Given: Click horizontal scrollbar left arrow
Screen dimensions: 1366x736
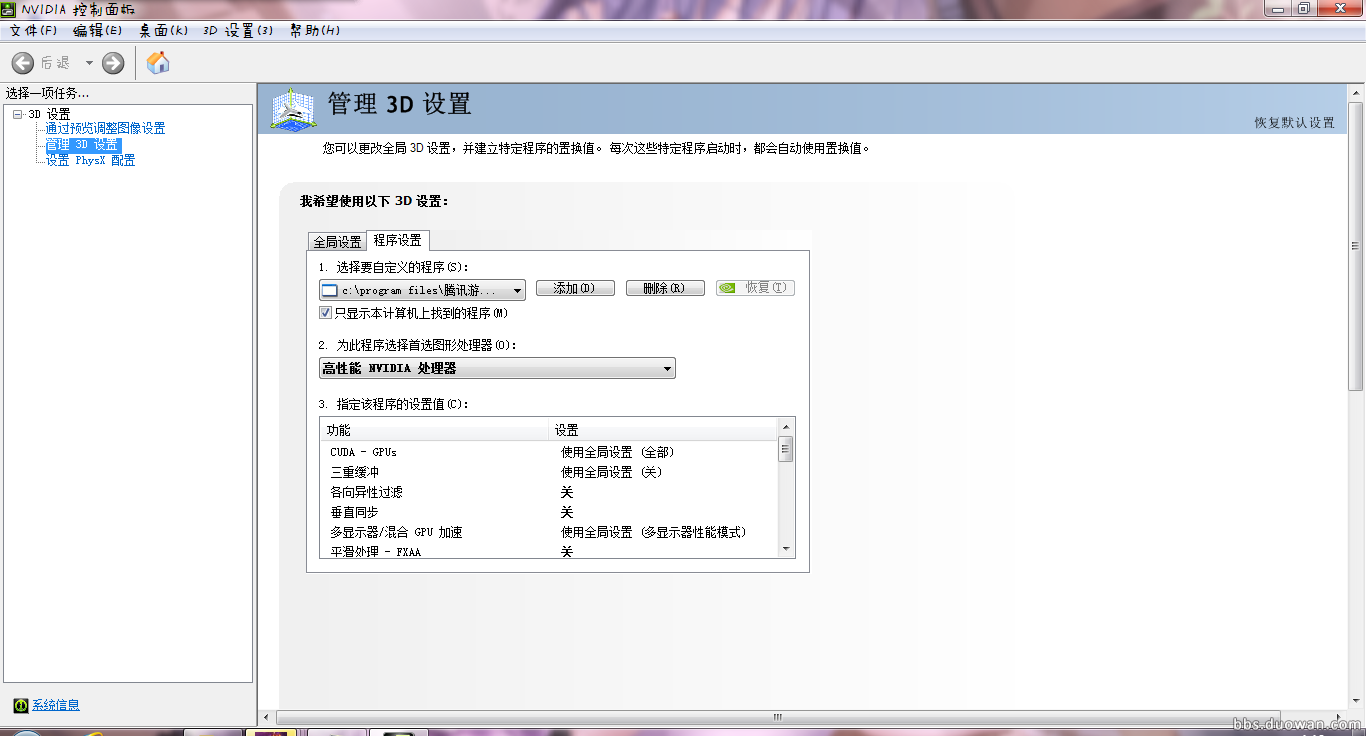Looking at the screenshot, I should tap(266, 717).
